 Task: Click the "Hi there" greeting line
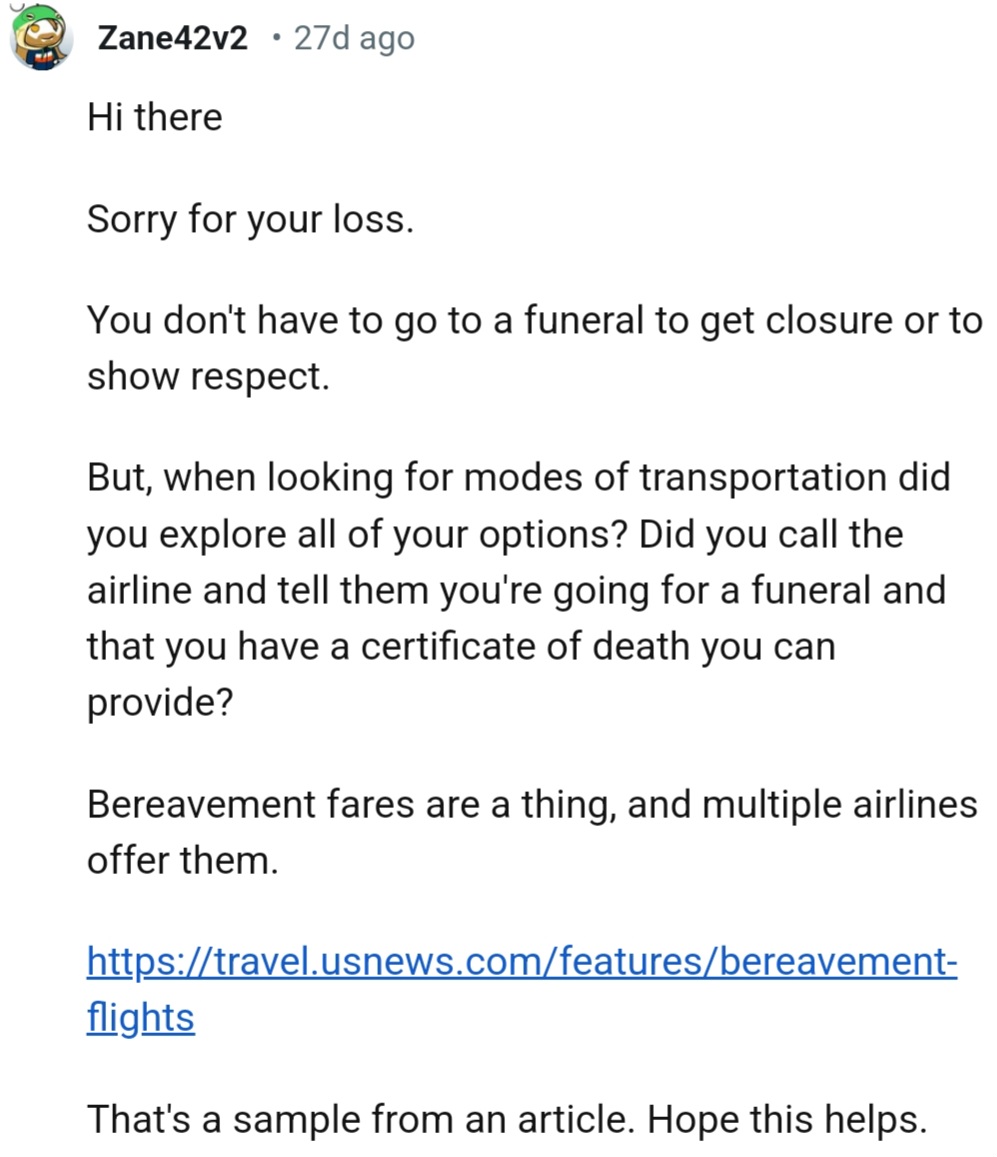click(x=155, y=117)
